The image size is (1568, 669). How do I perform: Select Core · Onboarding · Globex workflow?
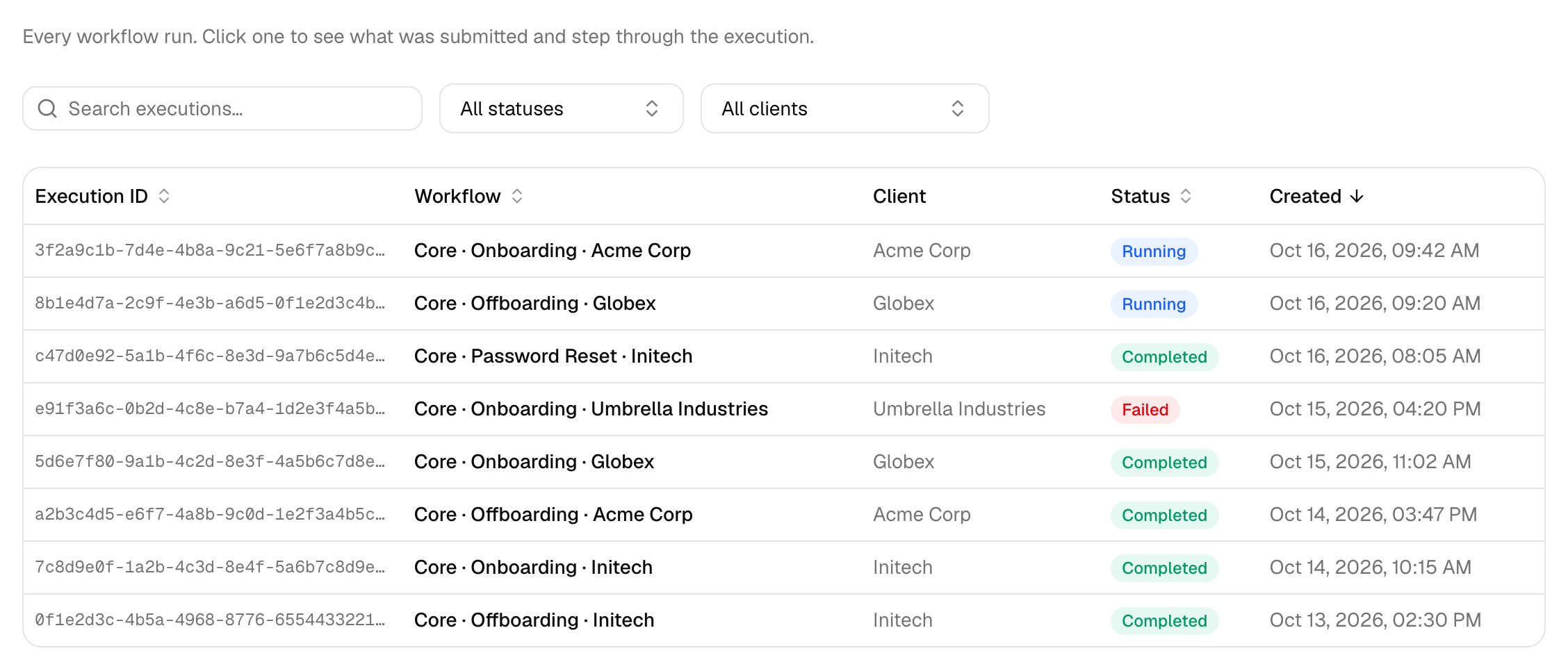click(x=534, y=461)
